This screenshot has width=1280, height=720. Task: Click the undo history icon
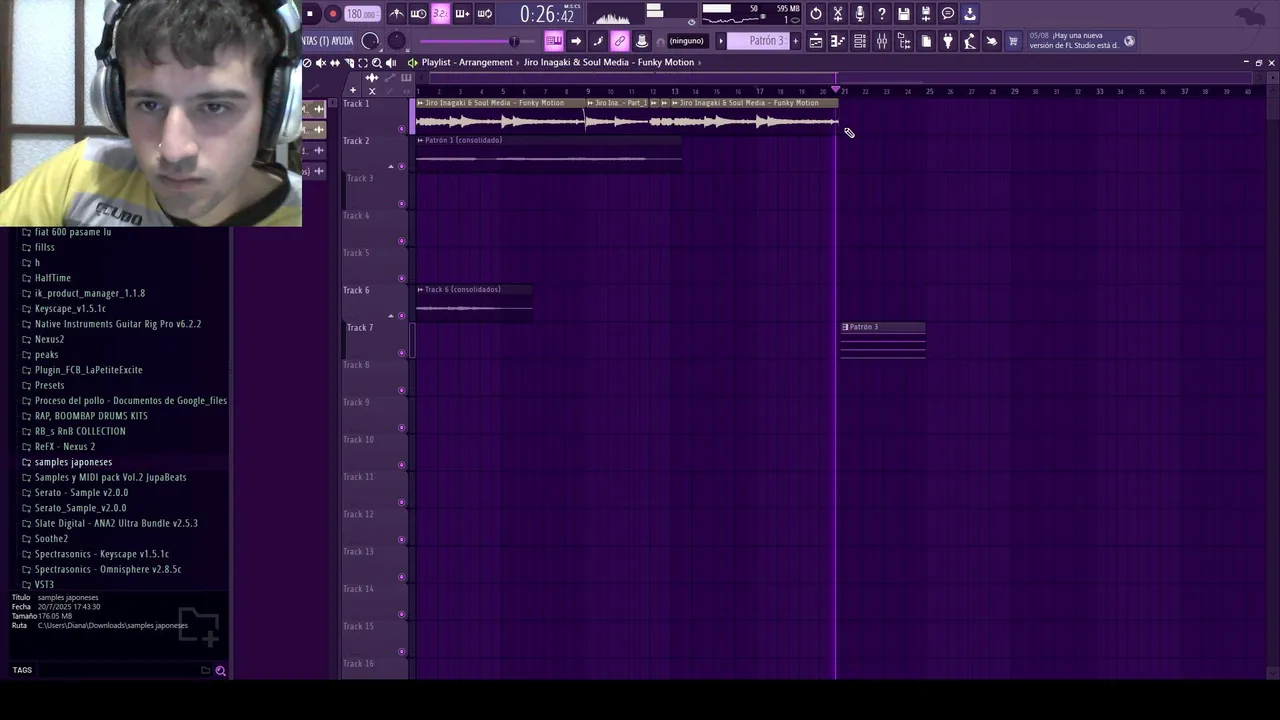click(816, 14)
